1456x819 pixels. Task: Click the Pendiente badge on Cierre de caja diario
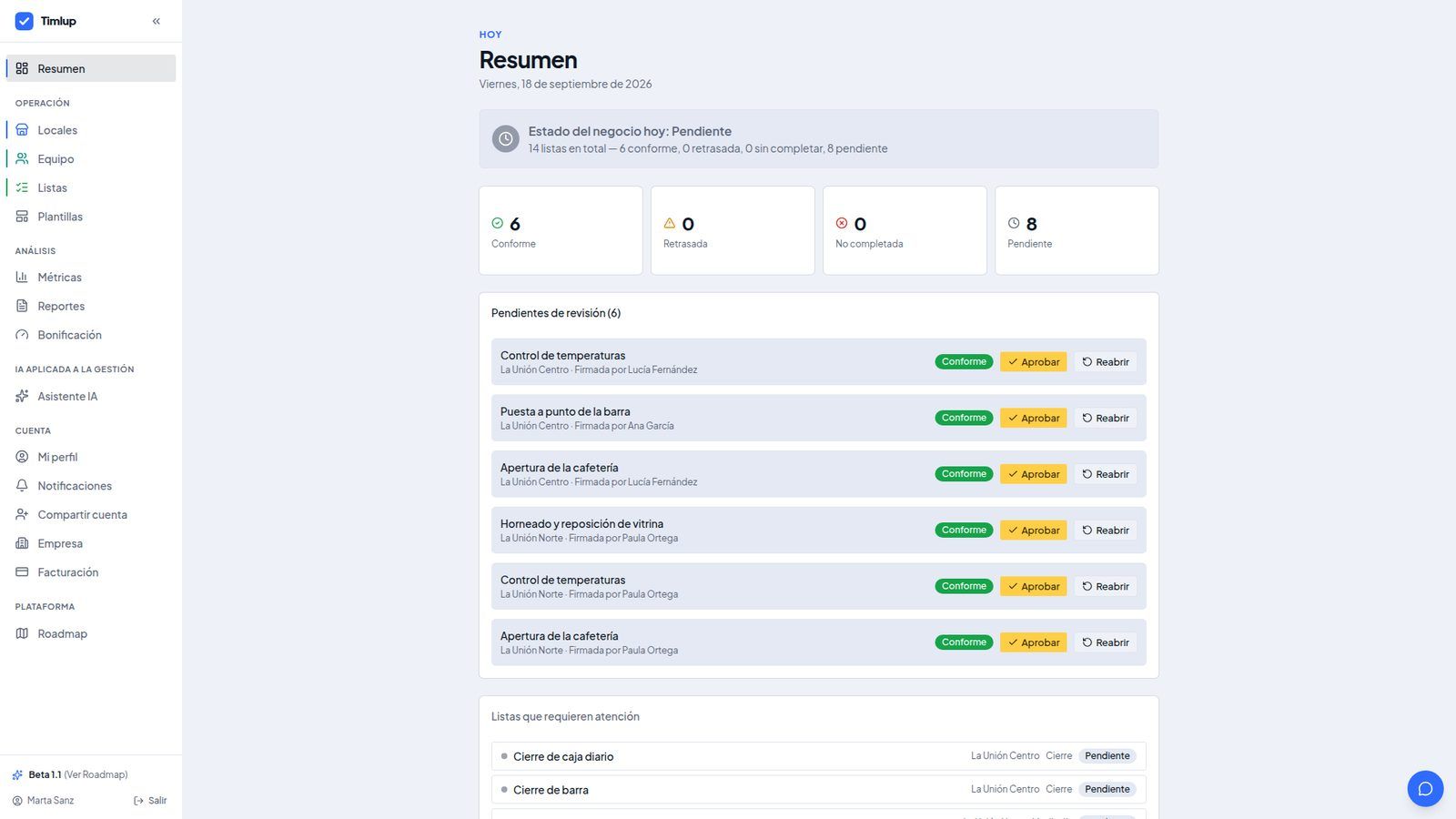[x=1107, y=756]
